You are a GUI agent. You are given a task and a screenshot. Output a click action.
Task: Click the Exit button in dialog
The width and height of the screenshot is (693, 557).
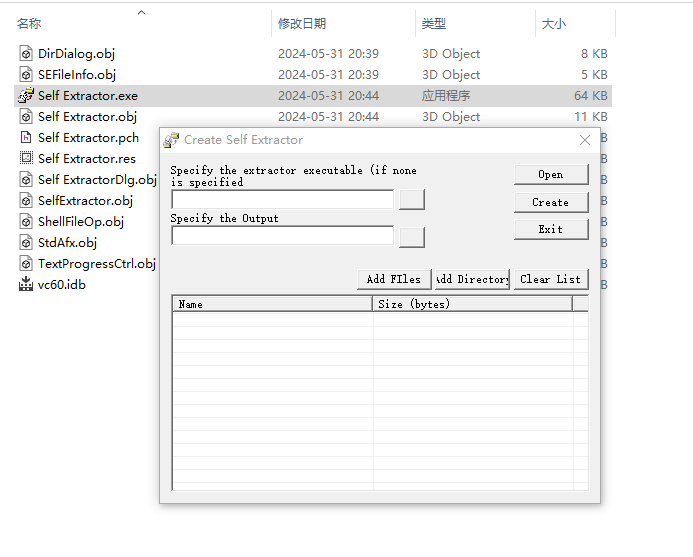[551, 229]
